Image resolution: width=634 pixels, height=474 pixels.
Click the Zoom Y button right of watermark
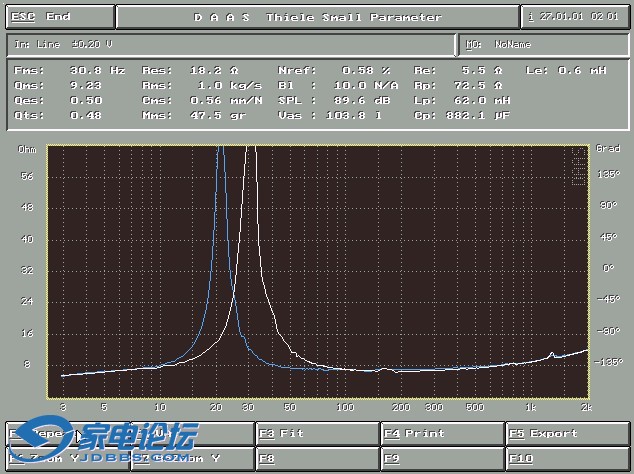192,459
